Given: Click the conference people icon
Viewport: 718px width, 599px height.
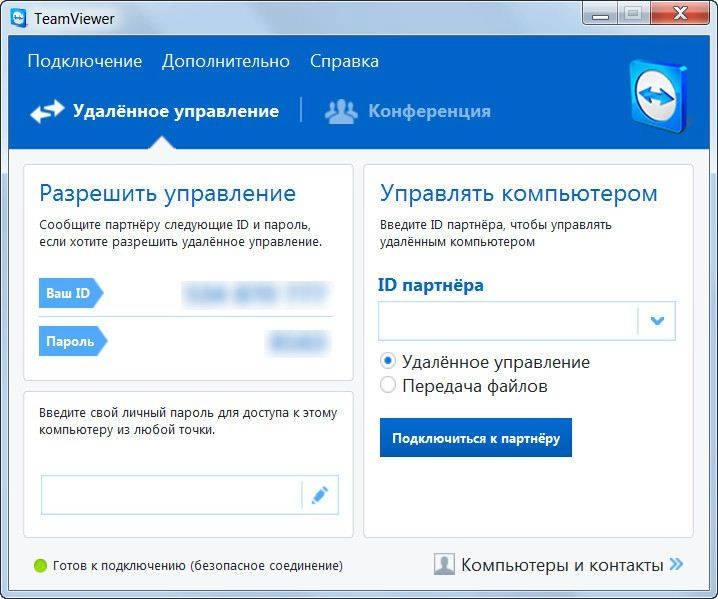Looking at the screenshot, I should coord(341,111).
